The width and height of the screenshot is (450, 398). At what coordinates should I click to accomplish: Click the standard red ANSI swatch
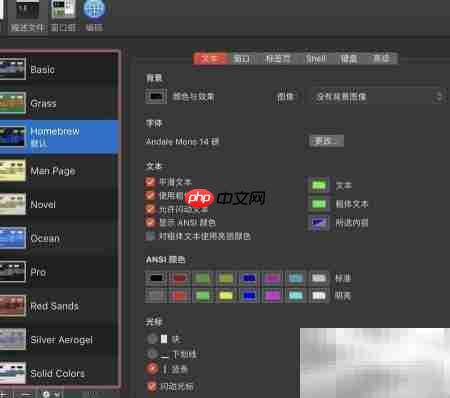tap(180, 278)
